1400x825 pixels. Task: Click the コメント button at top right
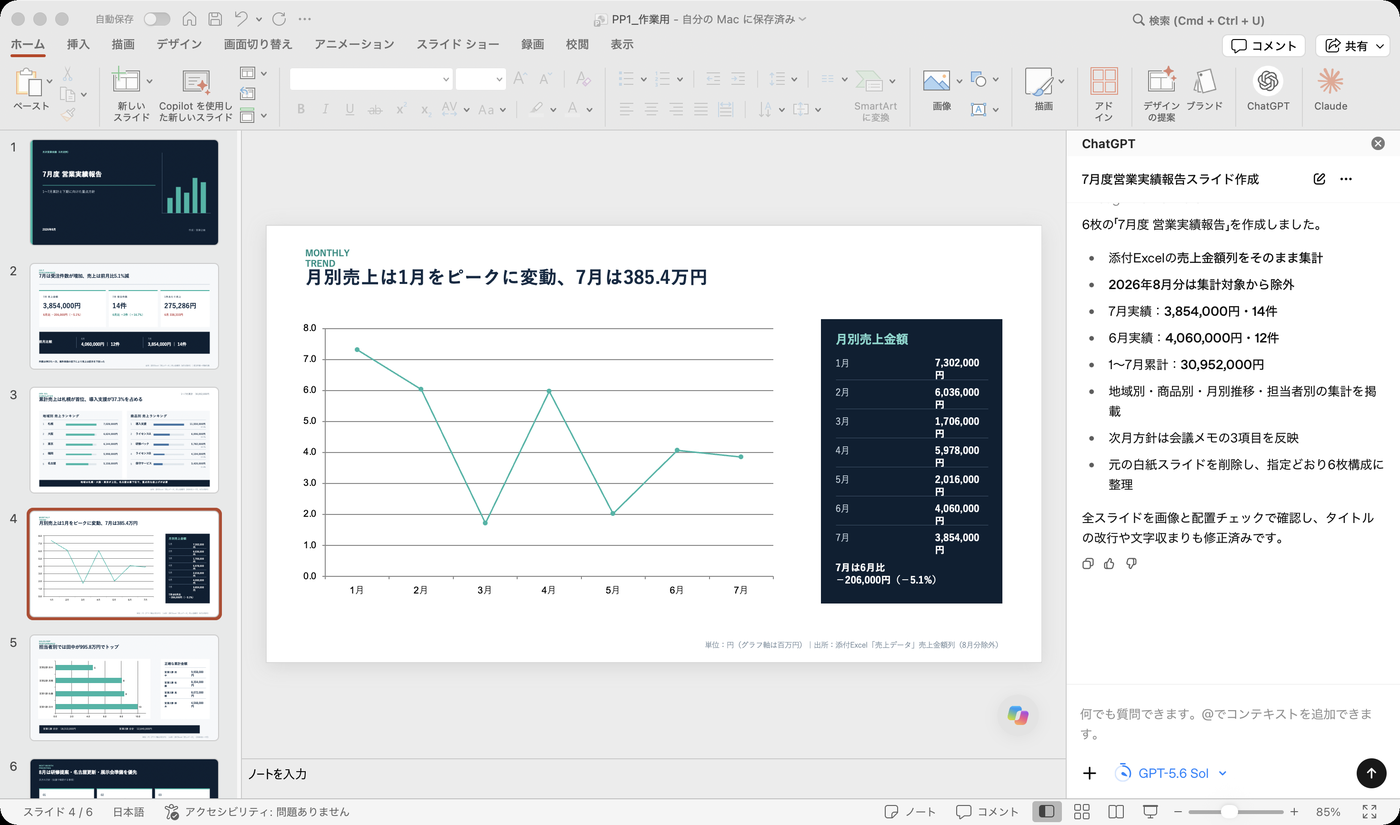click(x=1264, y=46)
